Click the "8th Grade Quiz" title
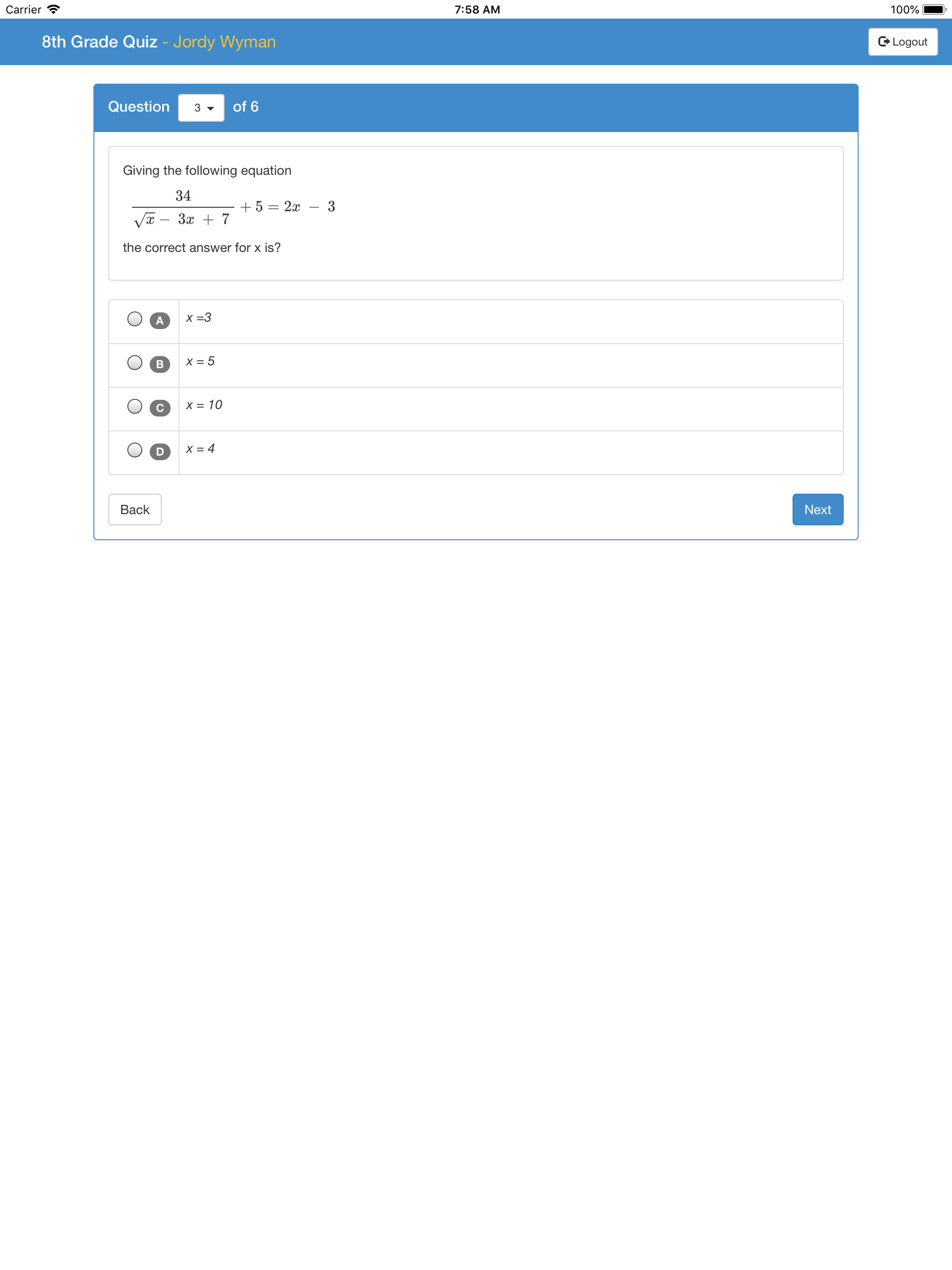952x1270 pixels. tap(99, 41)
